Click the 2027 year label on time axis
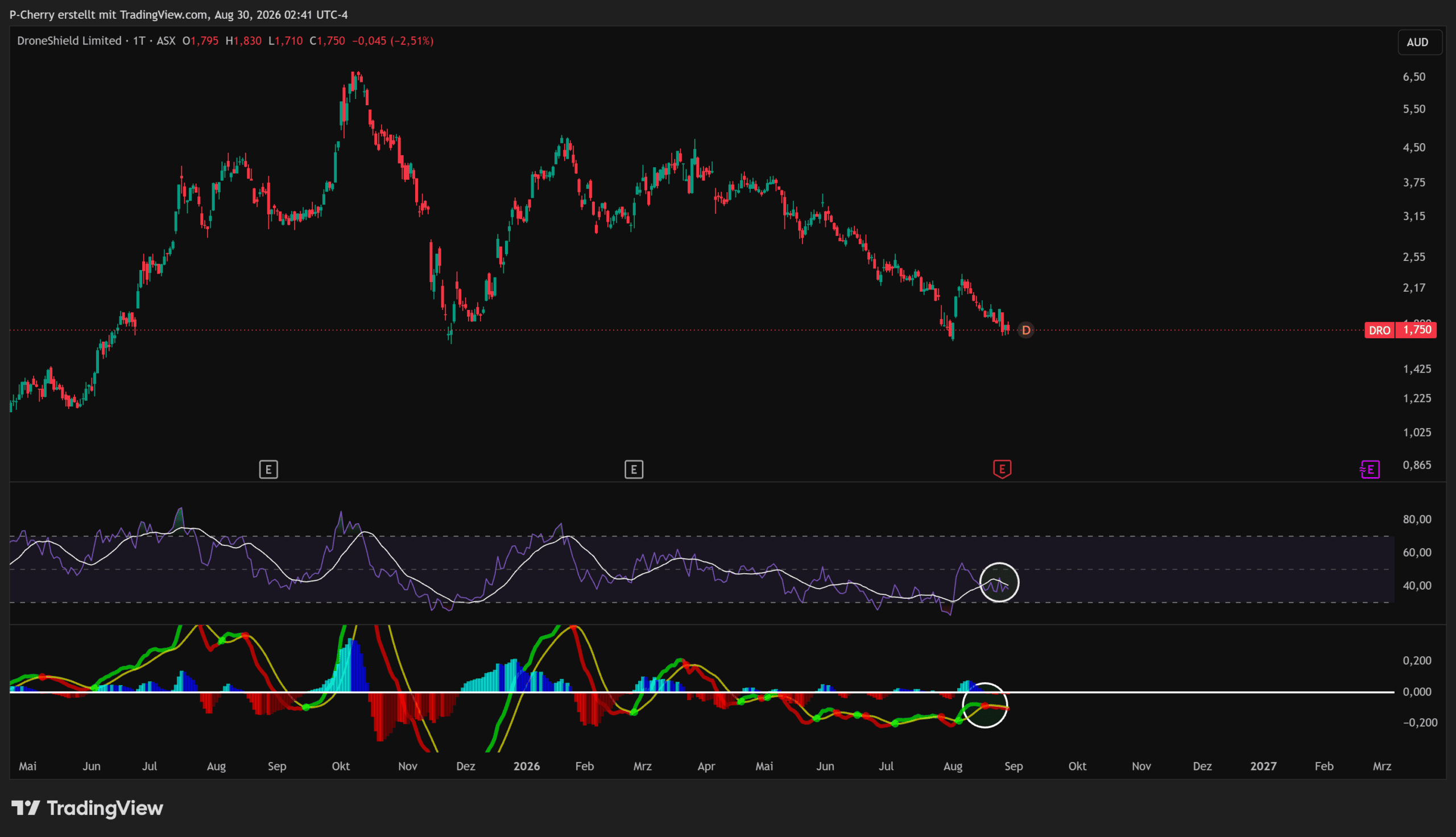 pyautogui.click(x=1263, y=766)
